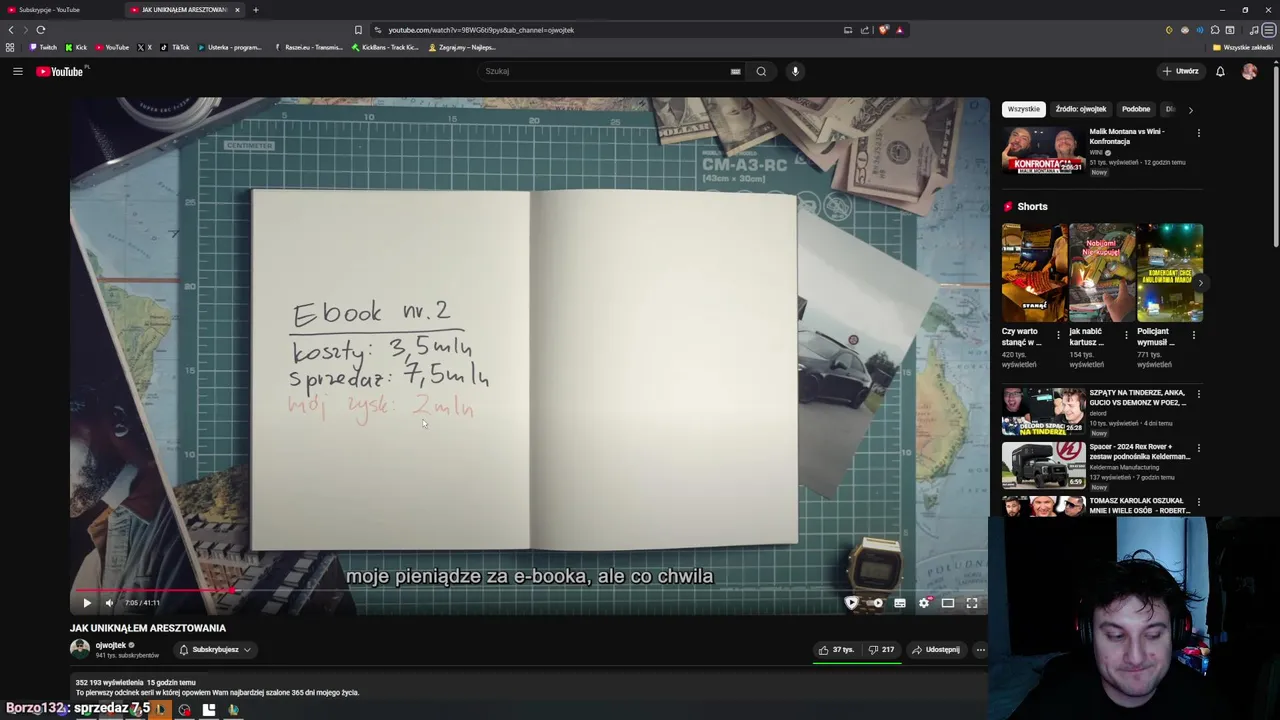This screenshot has height=720, width=1280.
Task: Enter fullscreen mode
Action: (x=972, y=603)
